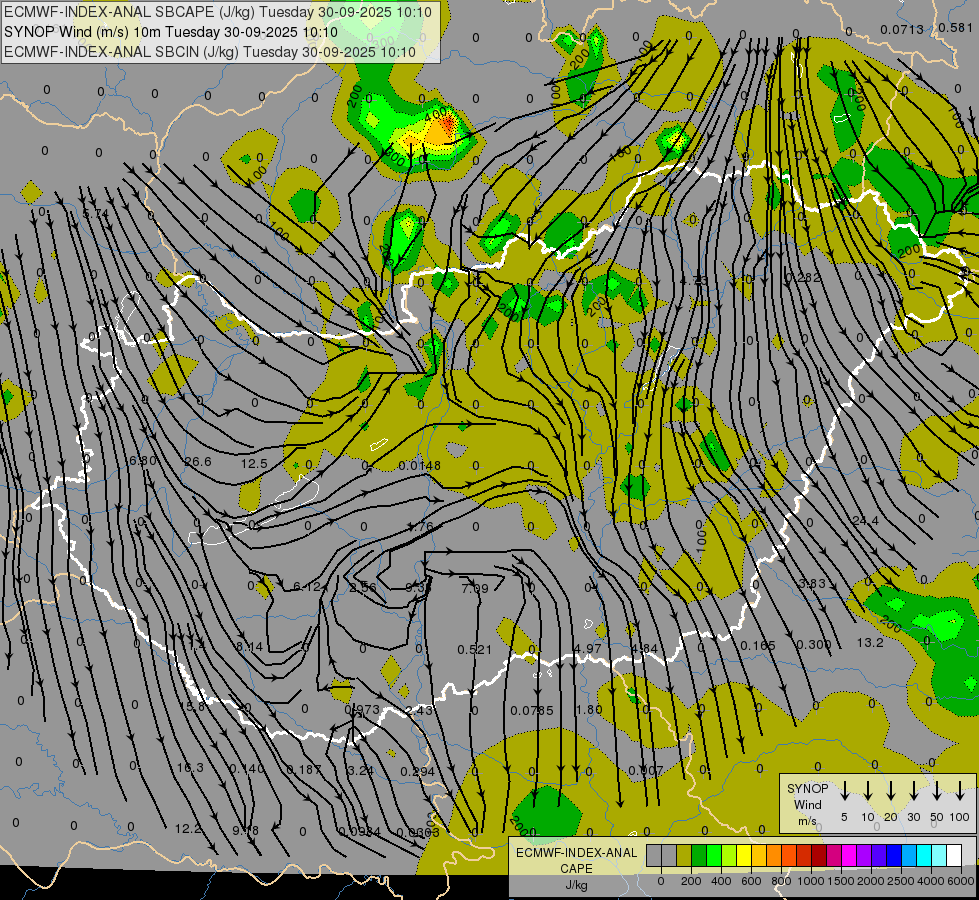The height and width of the screenshot is (900, 979).
Task: Click the 400 contour label on orange CAPE peak
Action: 436,114
